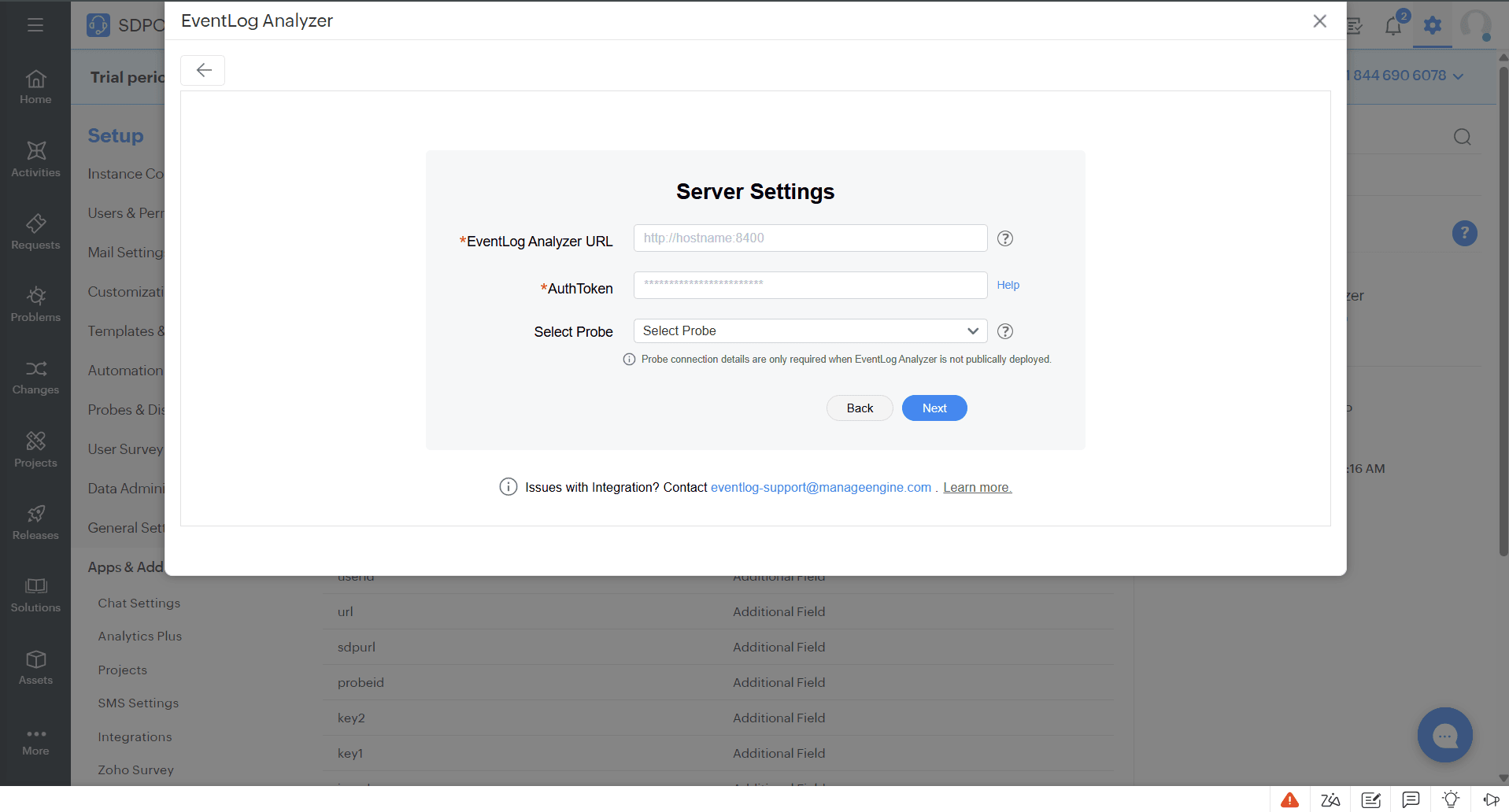Open the search magnifier icon

tap(1463, 137)
